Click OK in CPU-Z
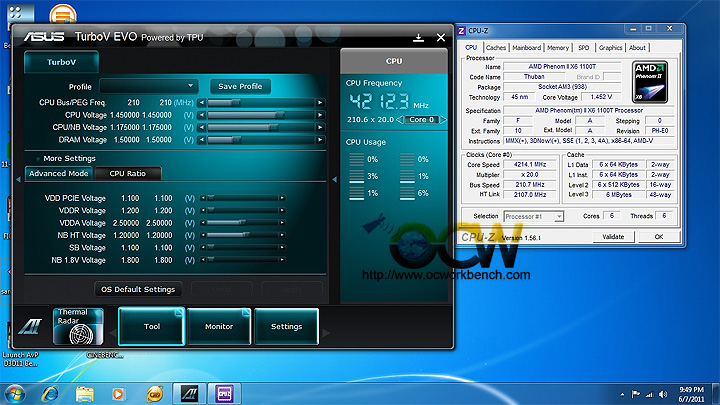 [x=658, y=237]
